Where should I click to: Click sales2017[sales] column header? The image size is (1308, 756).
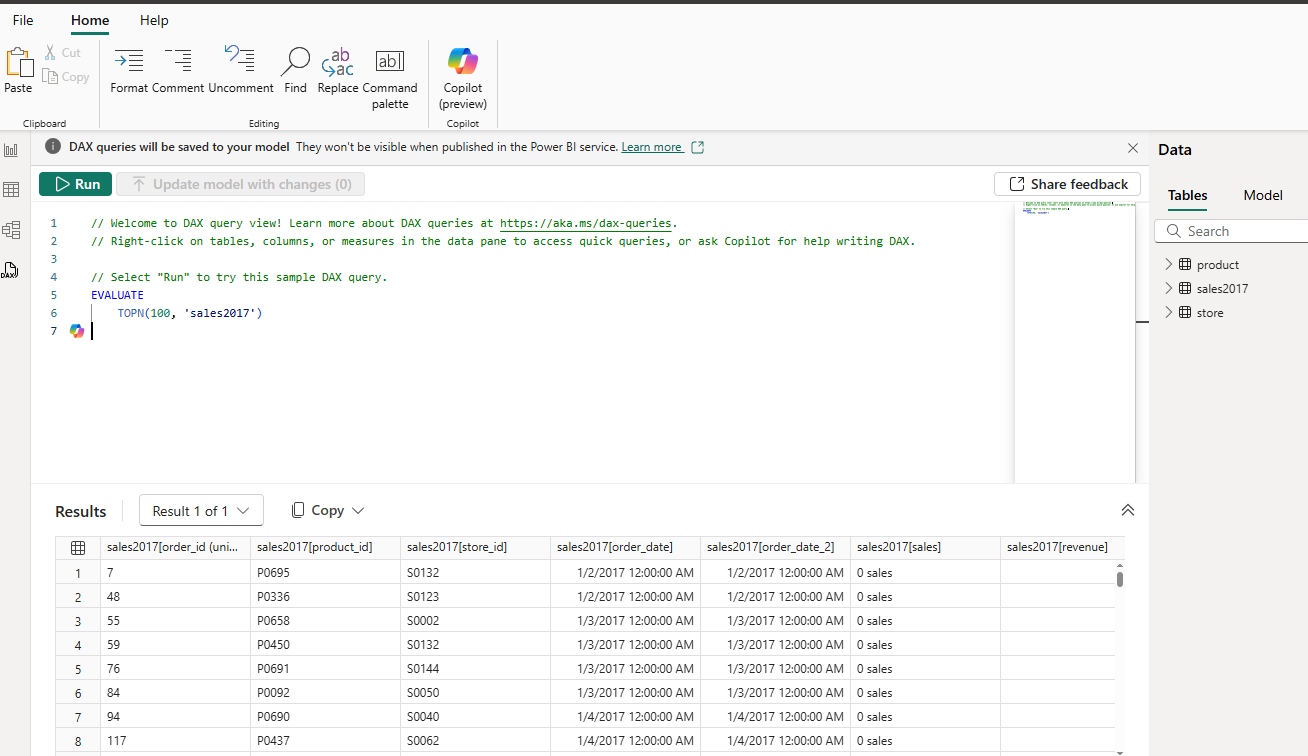pos(925,547)
